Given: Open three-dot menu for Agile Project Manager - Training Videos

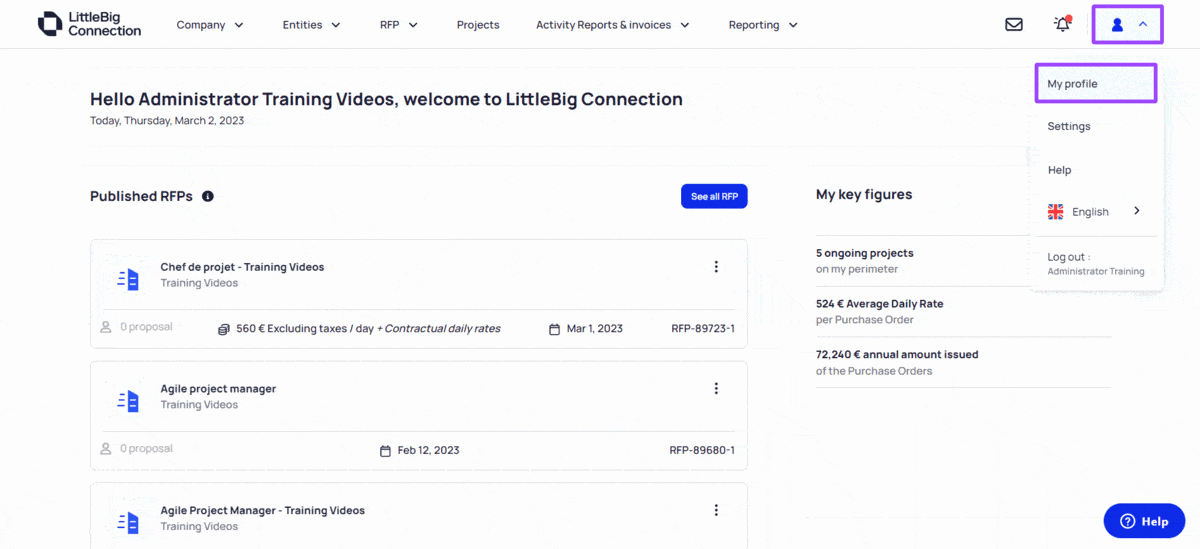Looking at the screenshot, I should click(716, 510).
